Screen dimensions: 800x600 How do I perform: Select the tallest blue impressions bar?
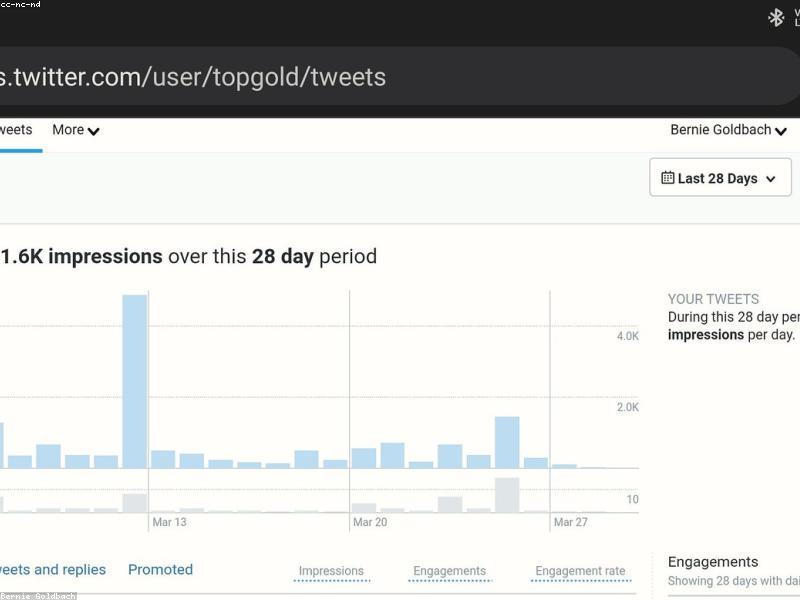click(x=135, y=381)
